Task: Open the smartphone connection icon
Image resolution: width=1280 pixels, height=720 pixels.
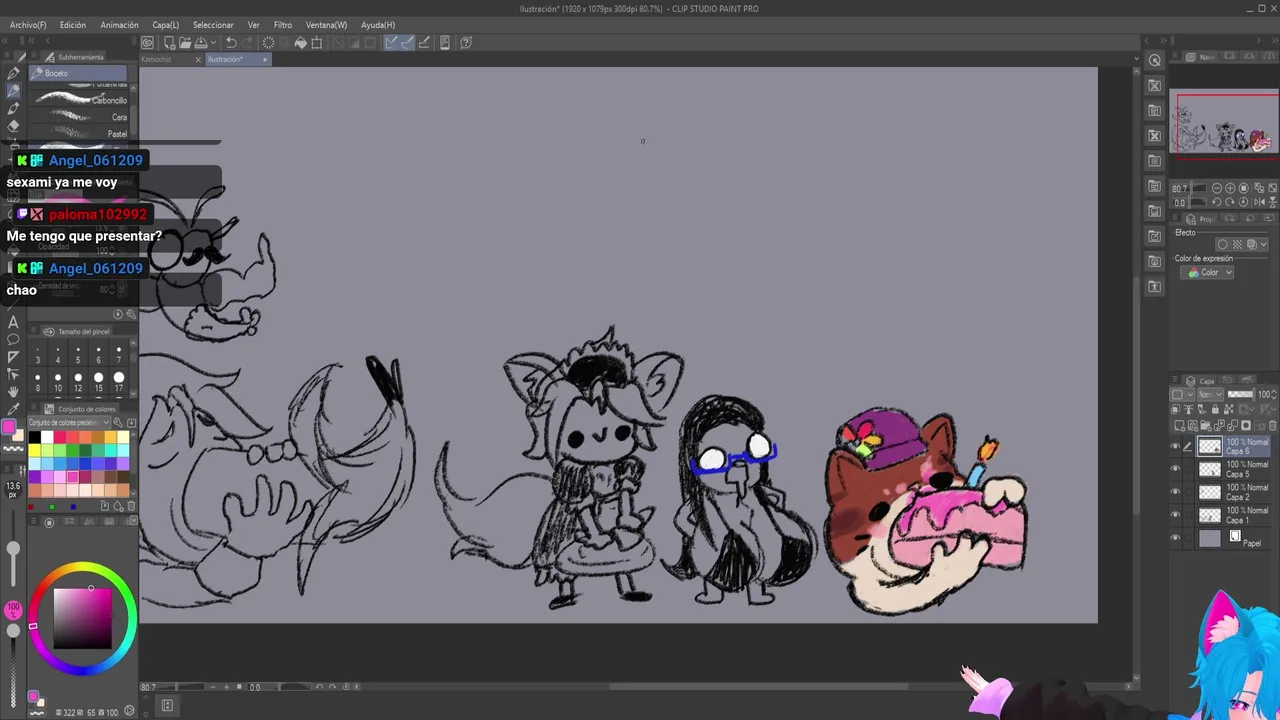Action: (x=445, y=43)
